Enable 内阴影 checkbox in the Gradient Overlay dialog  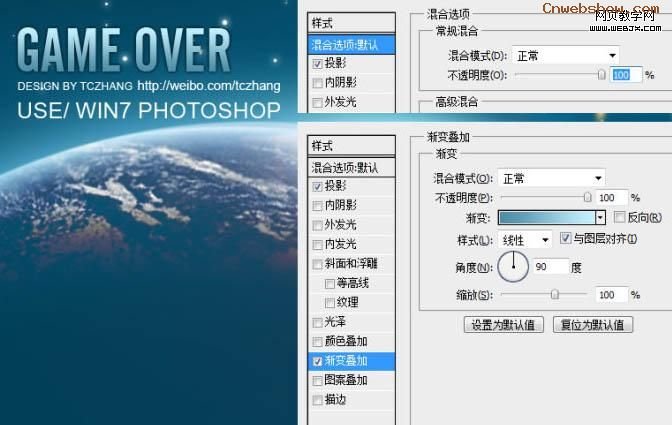click(x=317, y=206)
